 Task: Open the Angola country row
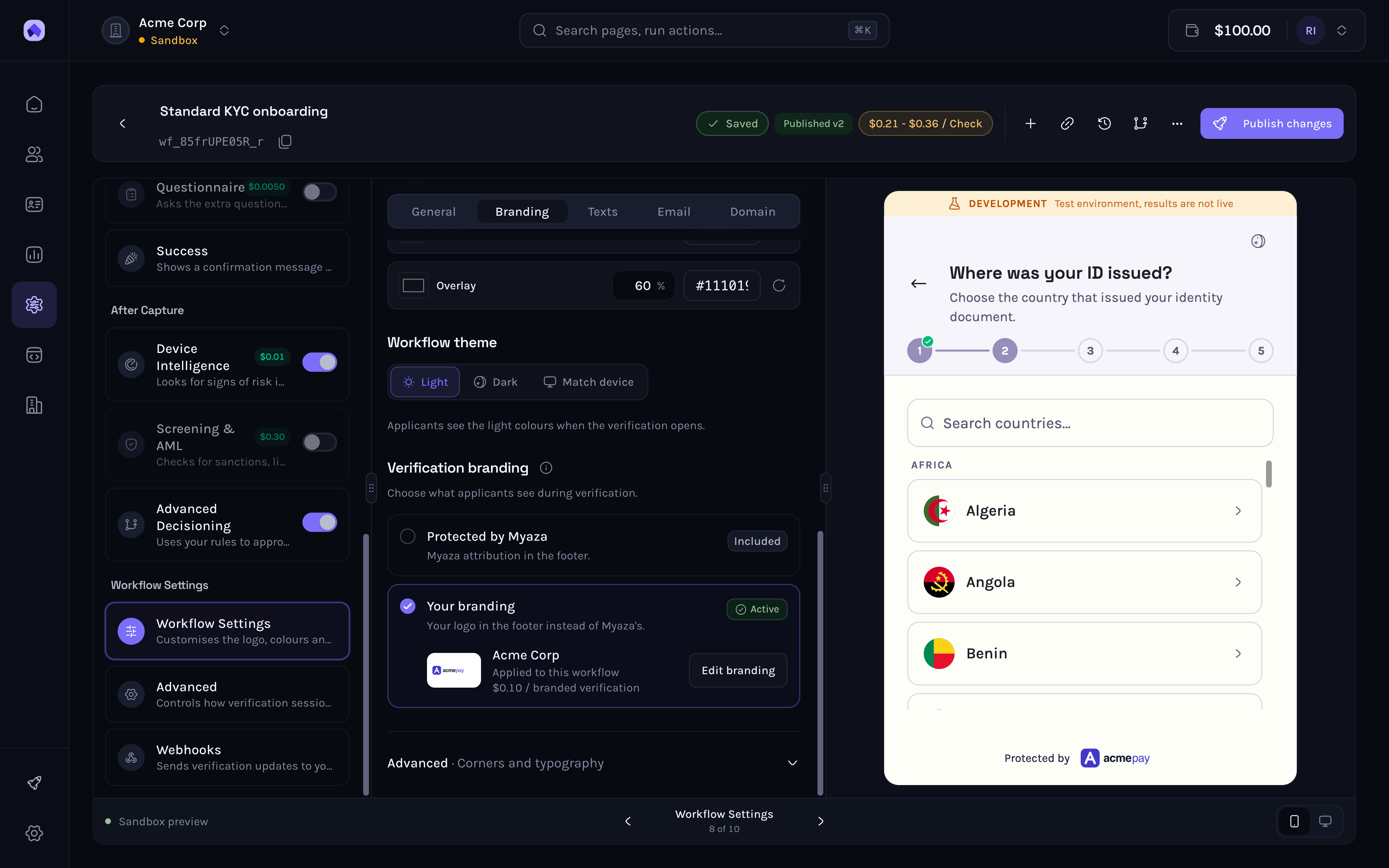pos(1084,582)
